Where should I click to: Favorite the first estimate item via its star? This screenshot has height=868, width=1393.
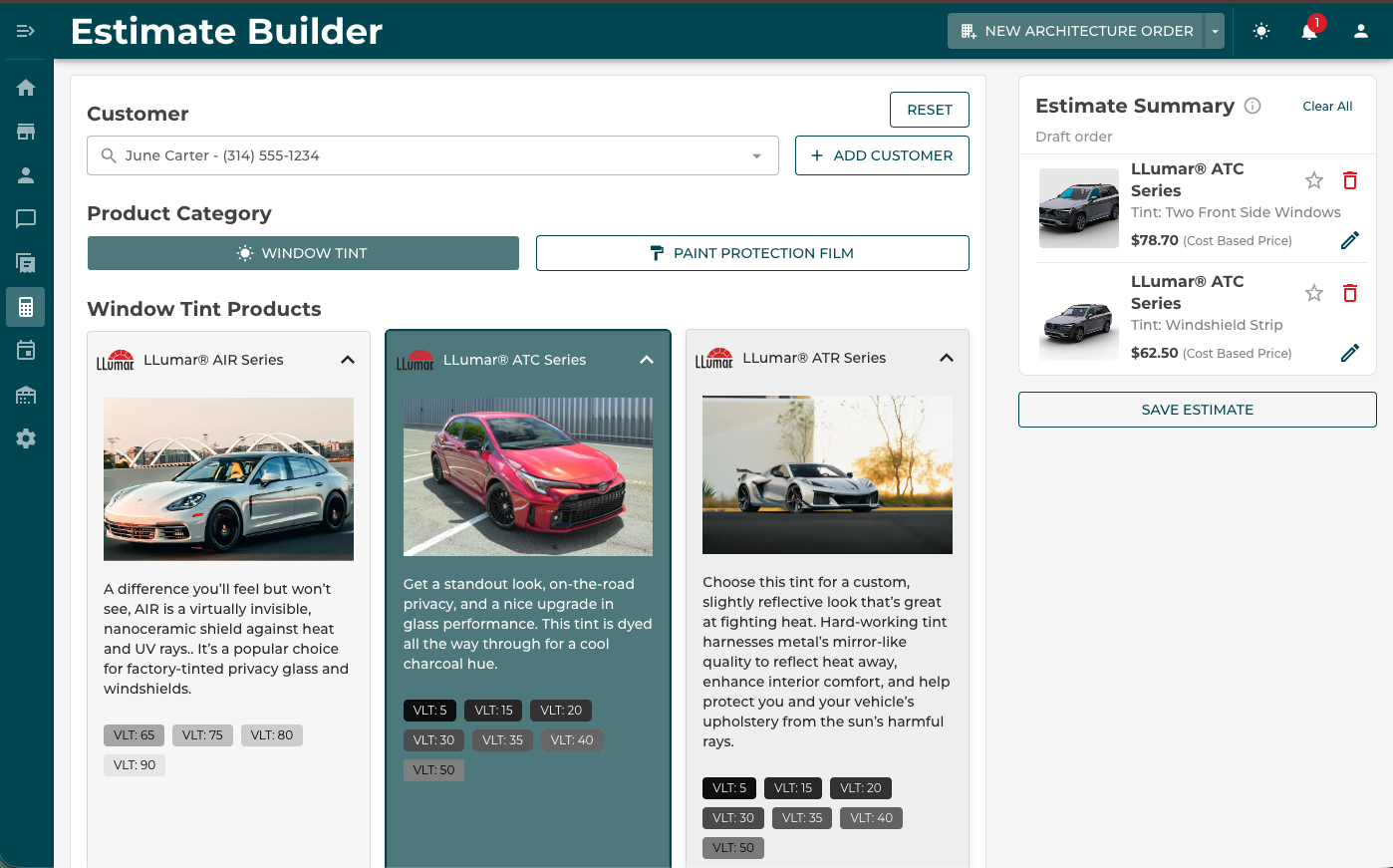pos(1313,180)
